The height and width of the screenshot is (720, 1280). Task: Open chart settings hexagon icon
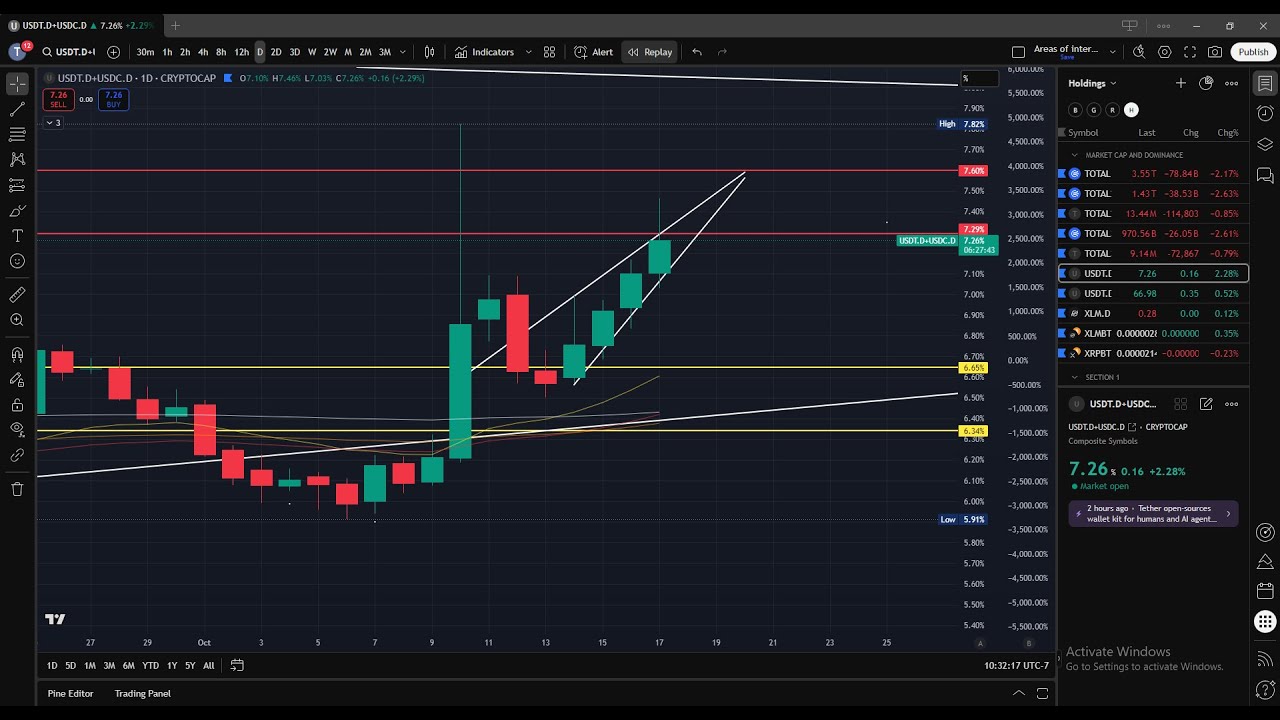[1164, 52]
